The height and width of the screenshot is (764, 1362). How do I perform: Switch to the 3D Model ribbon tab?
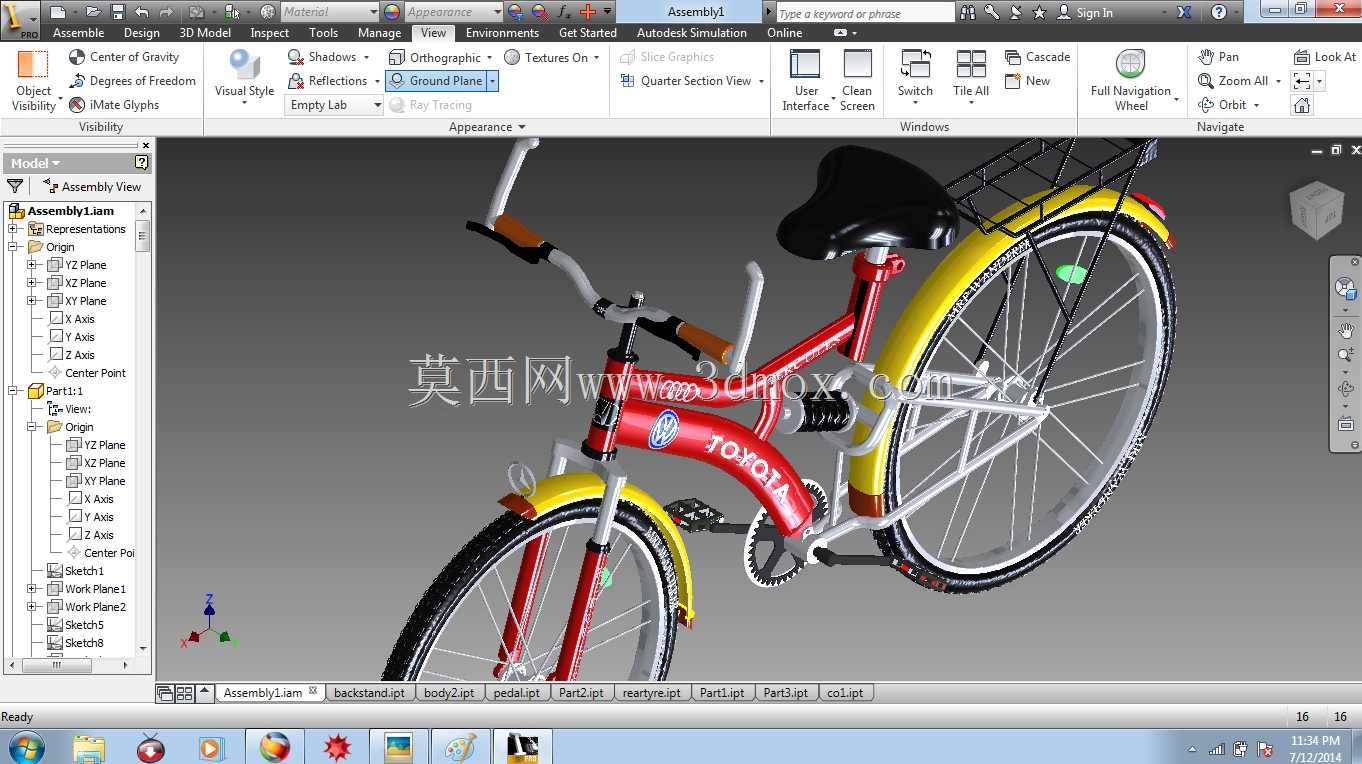[x=205, y=33]
